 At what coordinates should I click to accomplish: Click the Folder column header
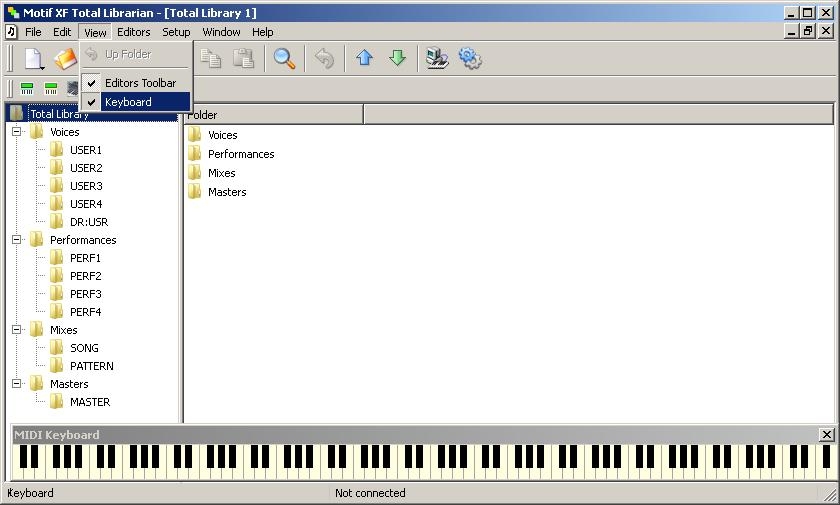click(x=274, y=115)
